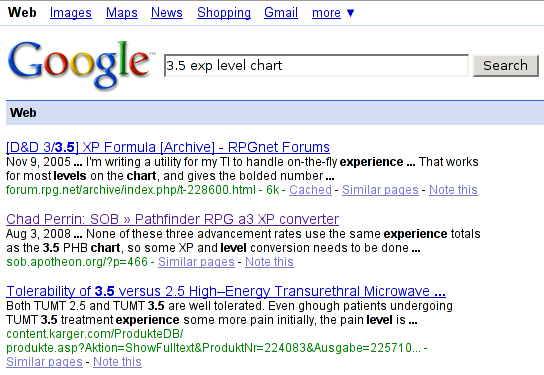The width and height of the screenshot is (544, 375).
Task: Open the Images search tab
Action: coord(71,12)
